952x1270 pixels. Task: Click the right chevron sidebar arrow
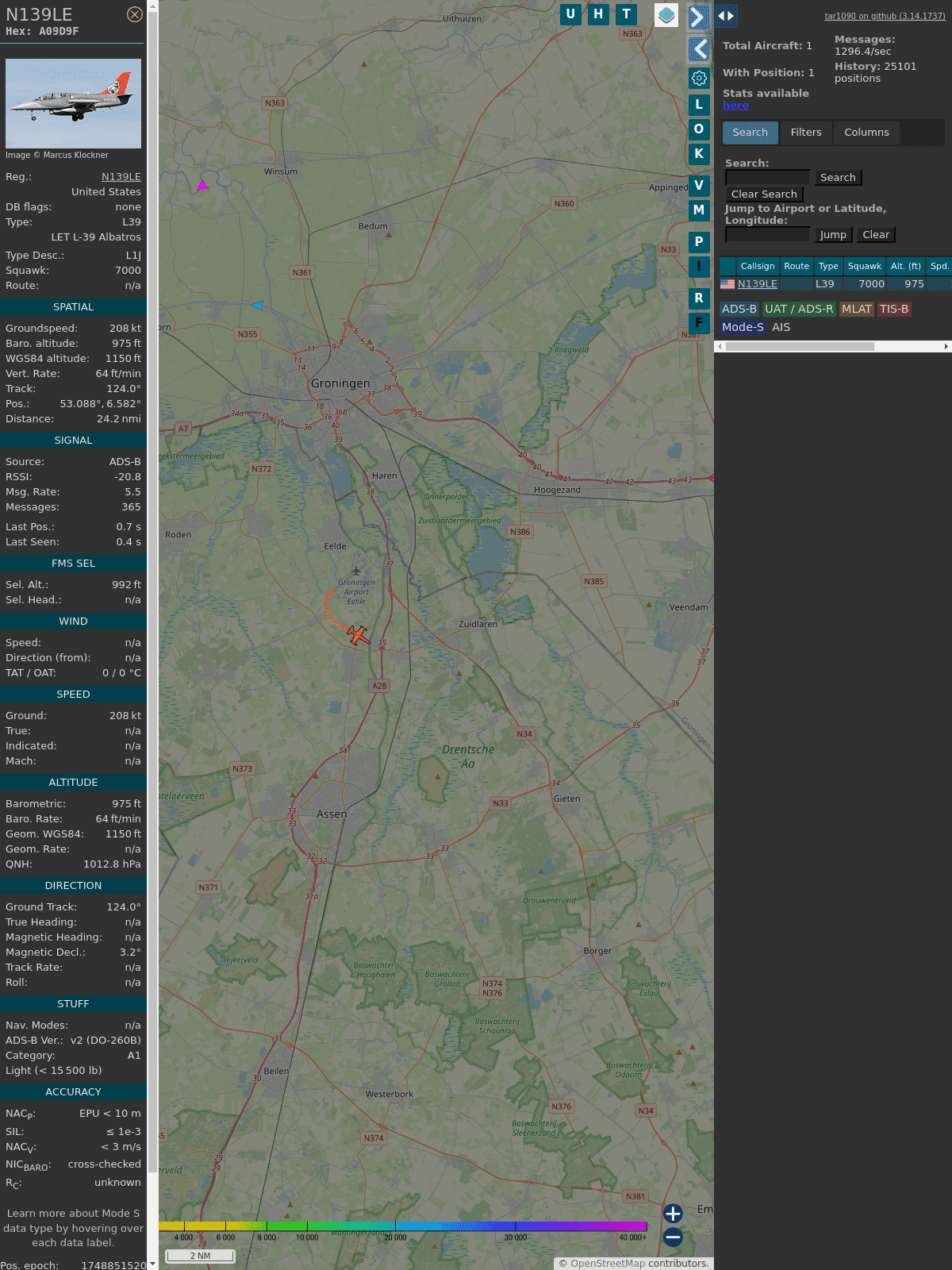(698, 17)
